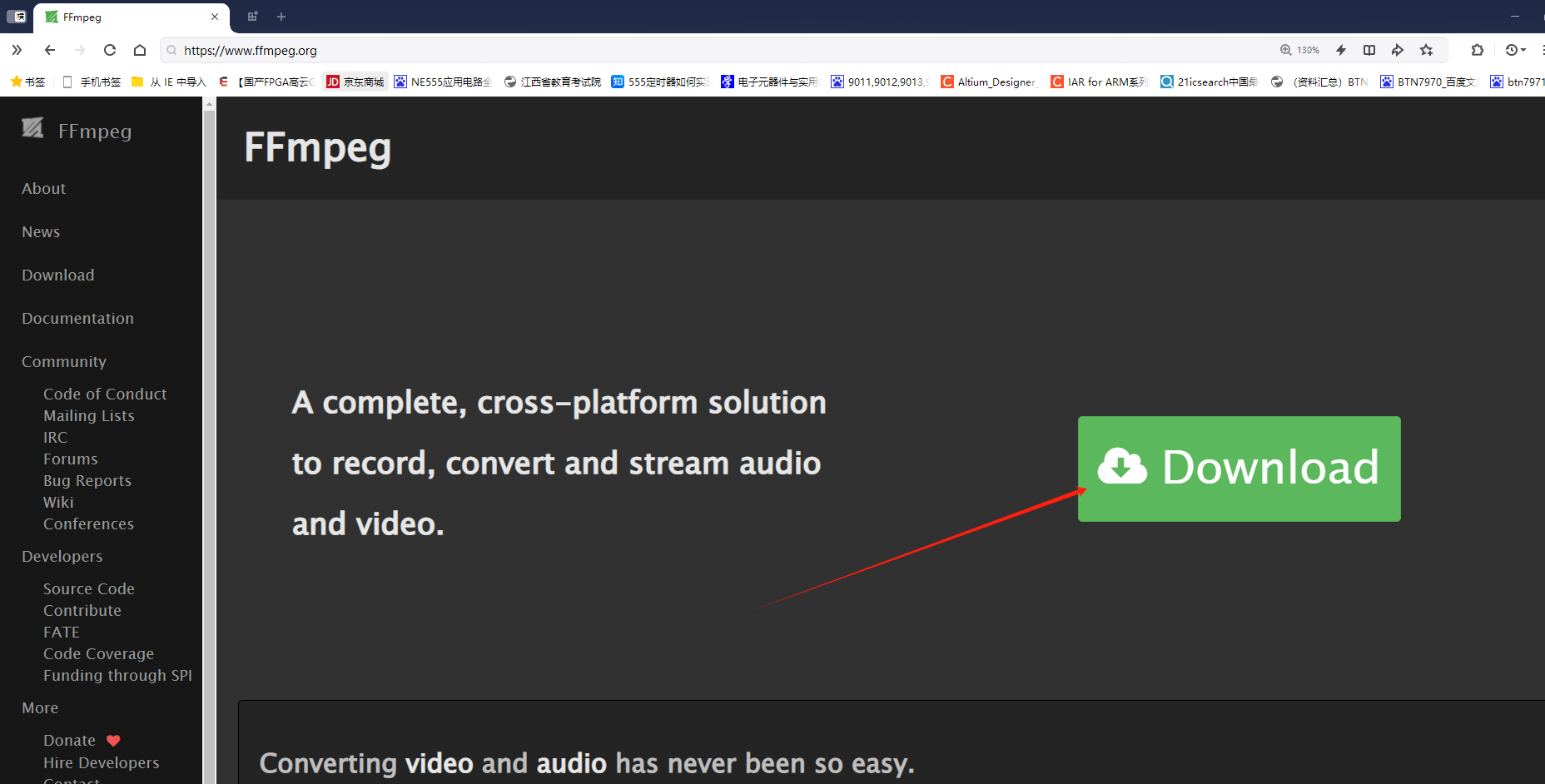Viewport: 1545px width, 784px height.
Task: Open Source Code link
Action: [89, 588]
